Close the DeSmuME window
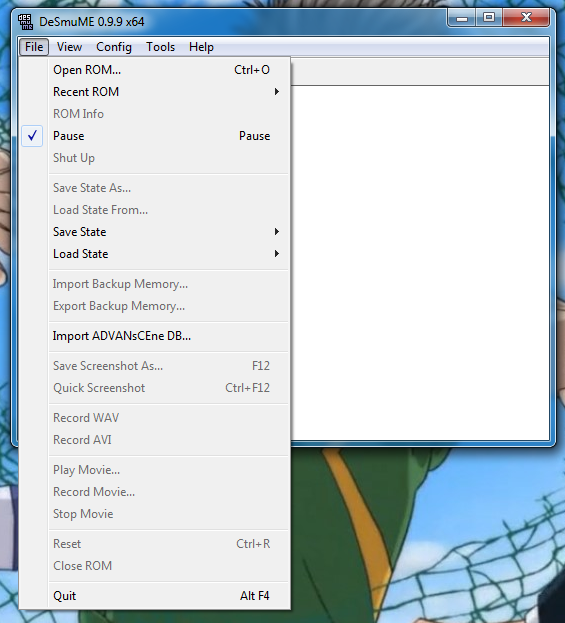Screen dimensions: 565x623 526,18
